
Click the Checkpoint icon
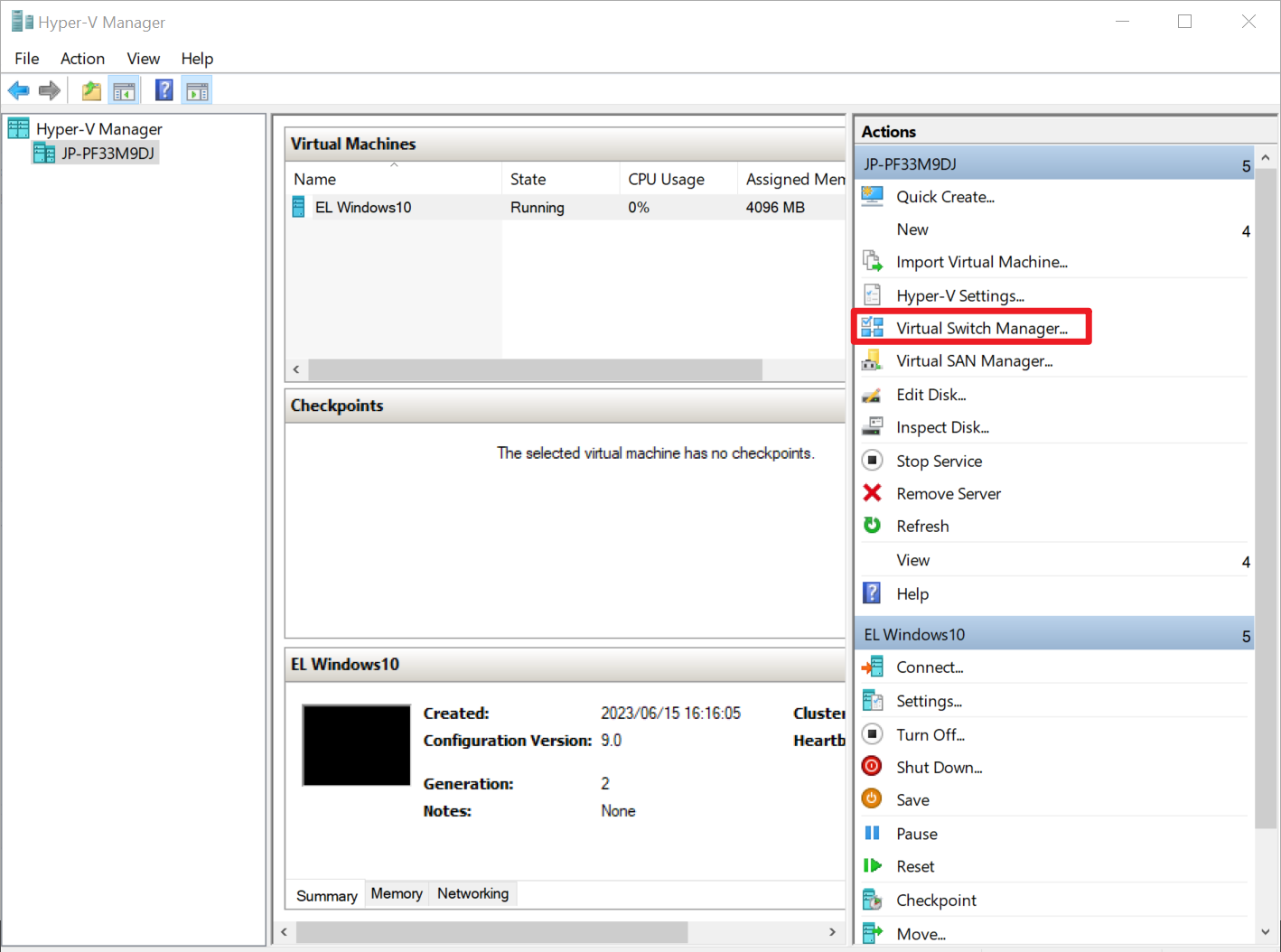click(x=872, y=900)
